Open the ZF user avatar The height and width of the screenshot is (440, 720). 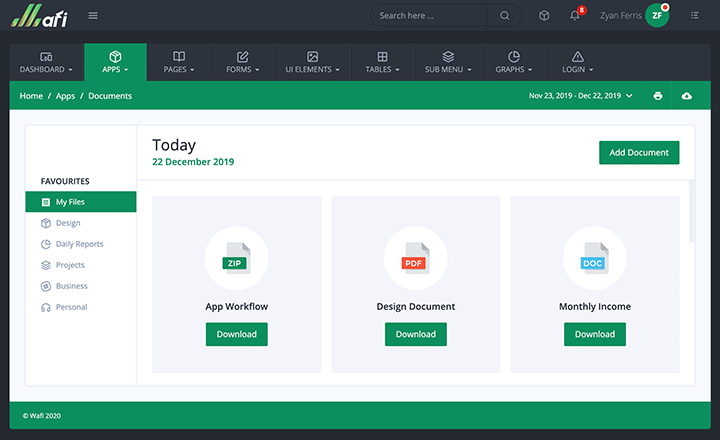657,16
